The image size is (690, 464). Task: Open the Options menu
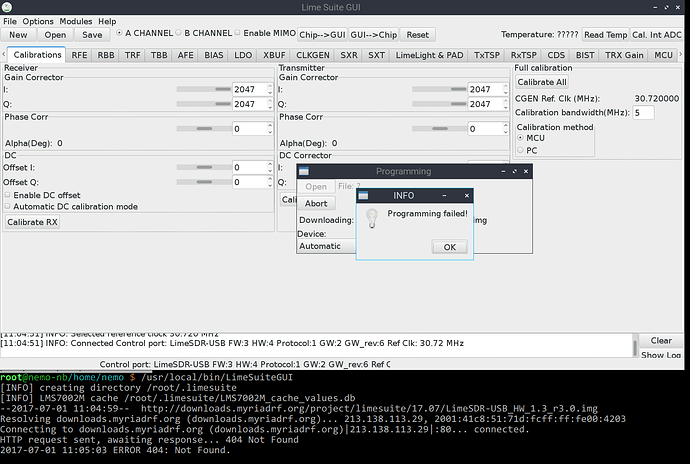point(38,21)
